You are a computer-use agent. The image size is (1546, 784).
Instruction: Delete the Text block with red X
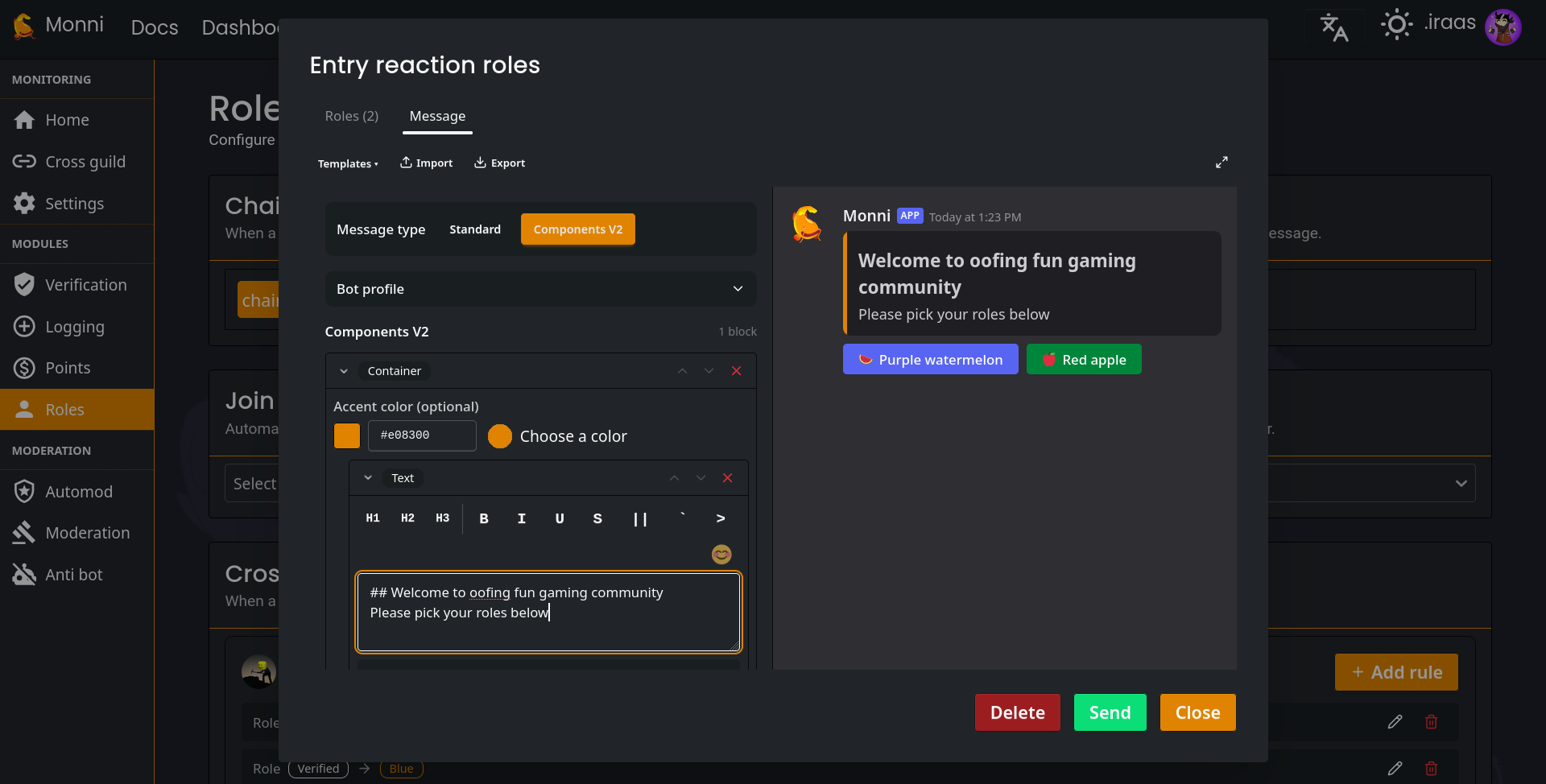[727, 478]
